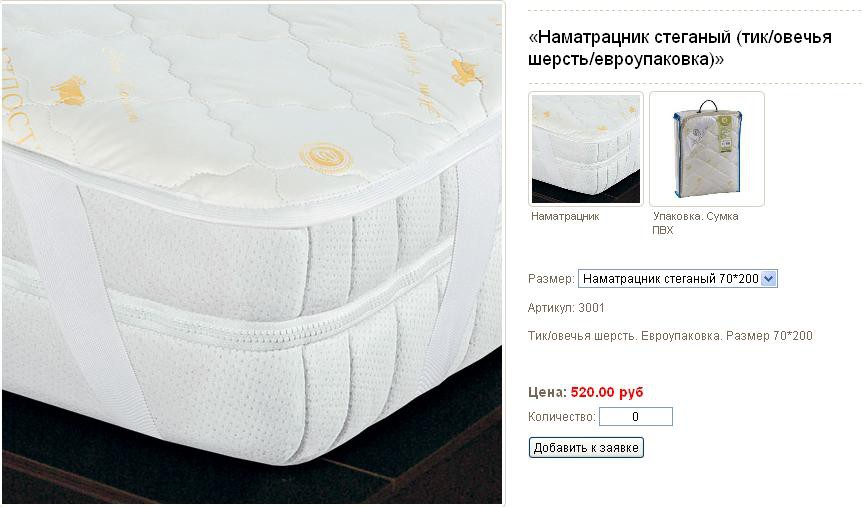Focus the Количество input field

636,417
